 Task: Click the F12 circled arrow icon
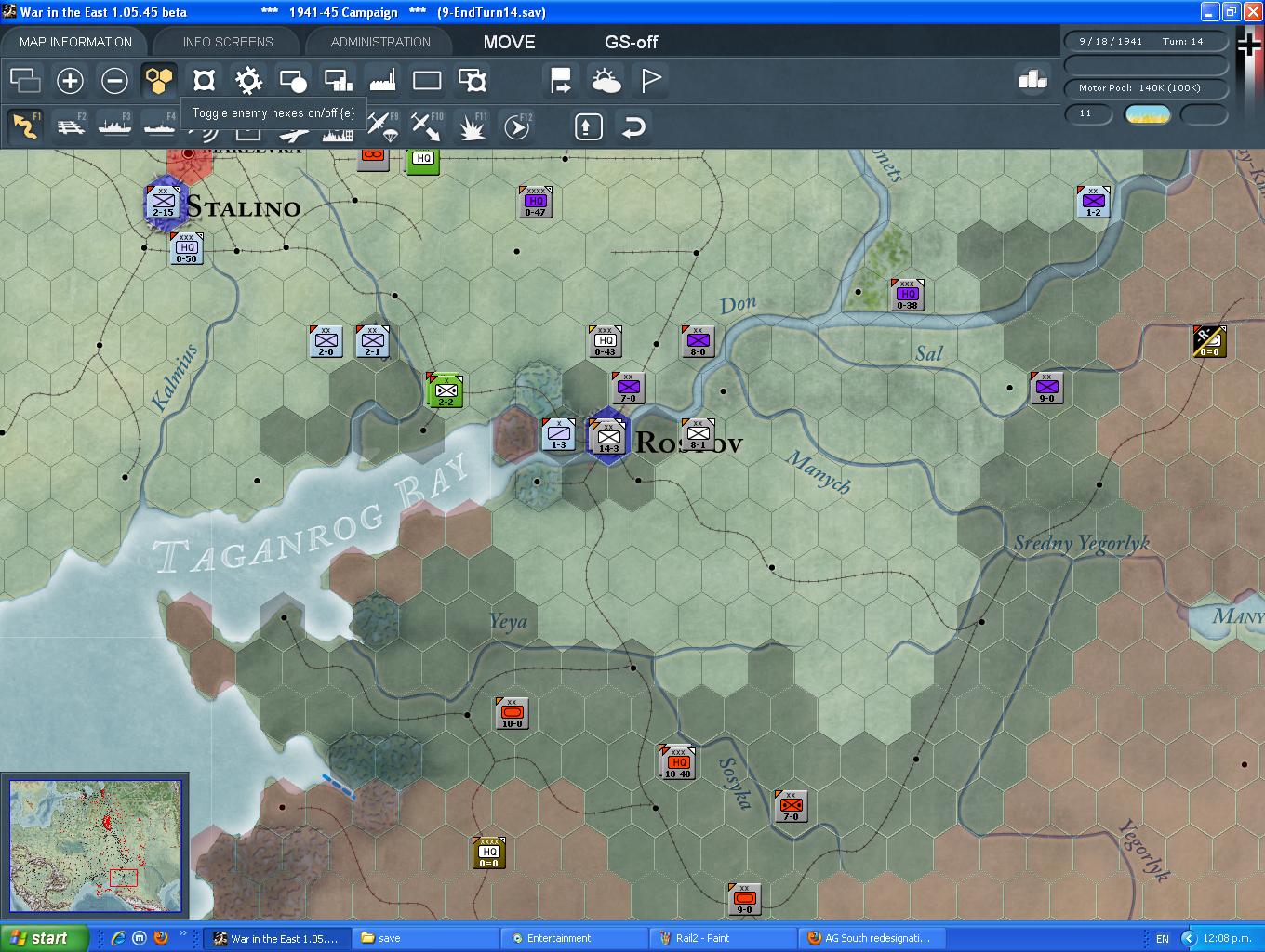click(x=517, y=126)
